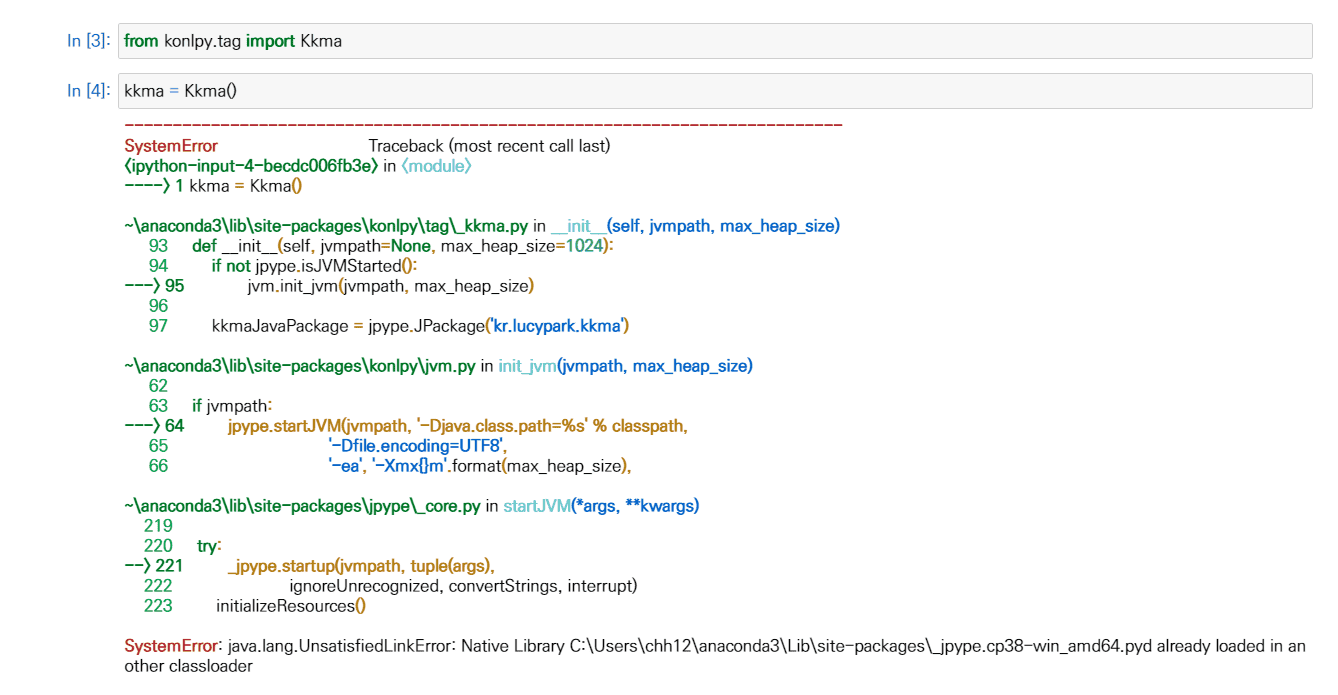Select the In [4] cell prompt

88,91
